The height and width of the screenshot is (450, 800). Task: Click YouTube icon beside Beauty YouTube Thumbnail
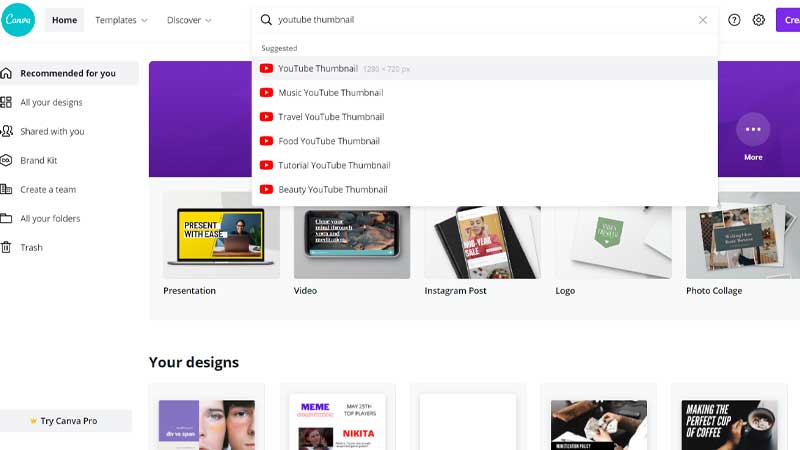[266, 189]
